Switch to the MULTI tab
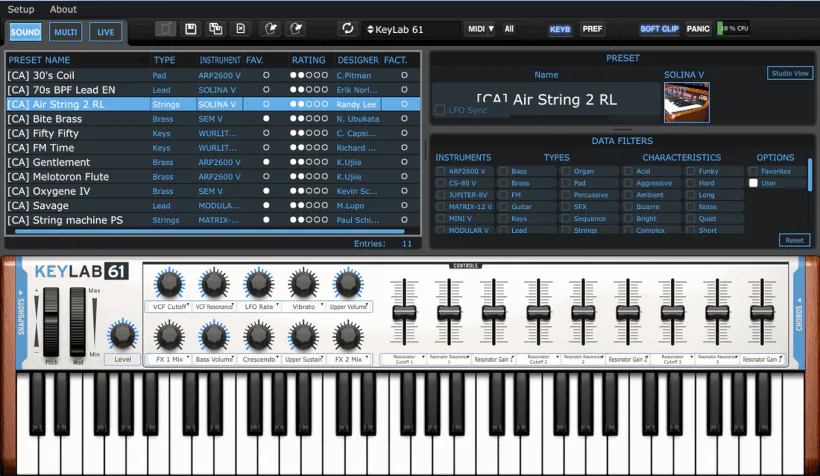Image resolution: width=820 pixels, height=476 pixels. point(65,32)
